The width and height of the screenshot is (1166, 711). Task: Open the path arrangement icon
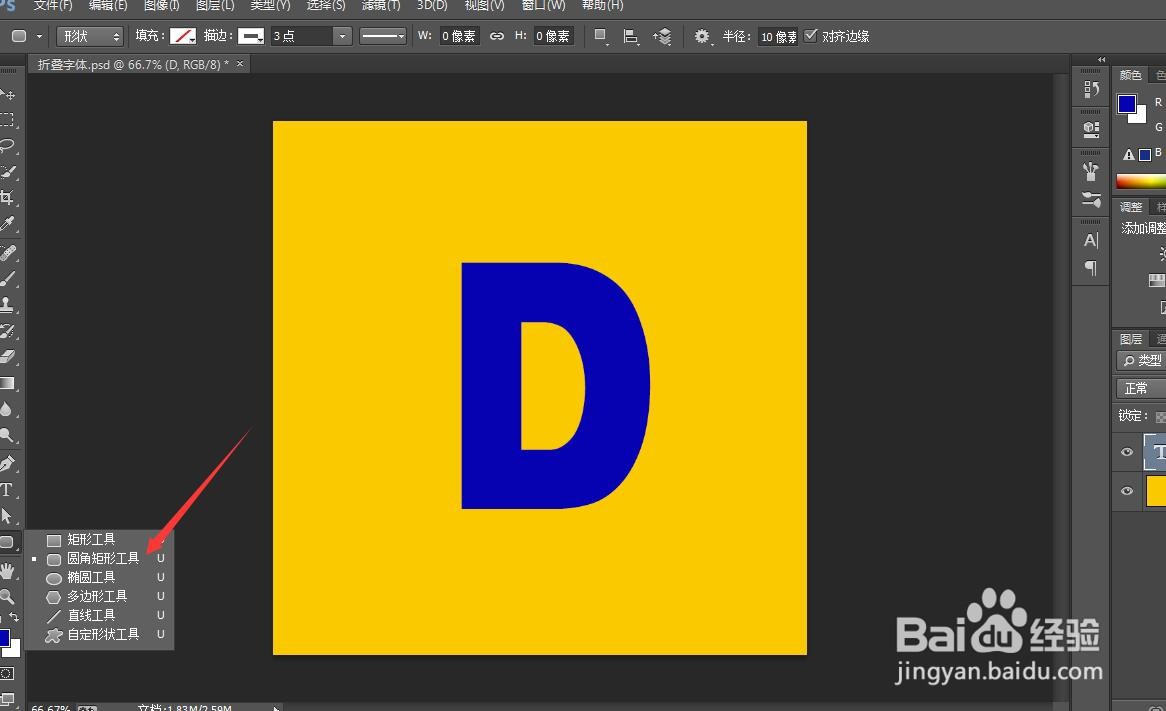[x=662, y=36]
